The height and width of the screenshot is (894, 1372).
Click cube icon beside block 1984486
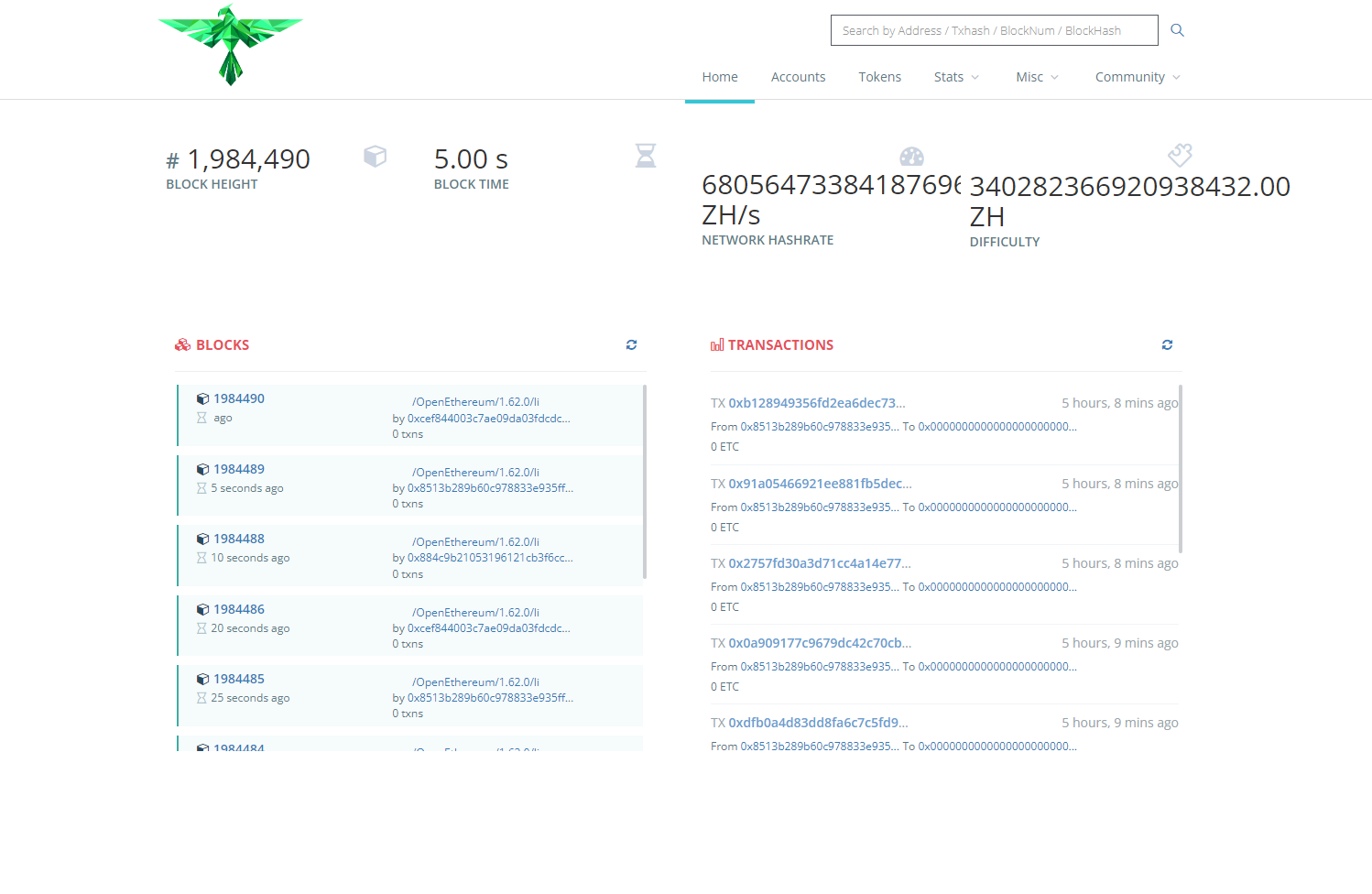tap(202, 609)
